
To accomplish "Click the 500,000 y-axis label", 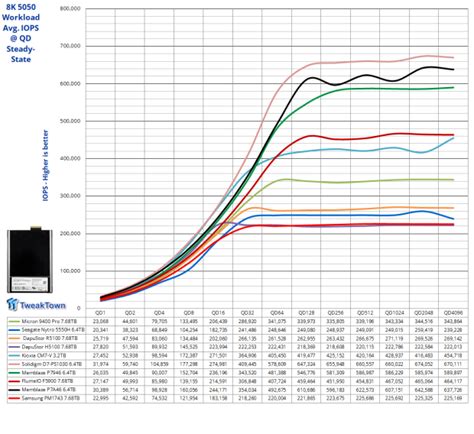I will 70,121.
